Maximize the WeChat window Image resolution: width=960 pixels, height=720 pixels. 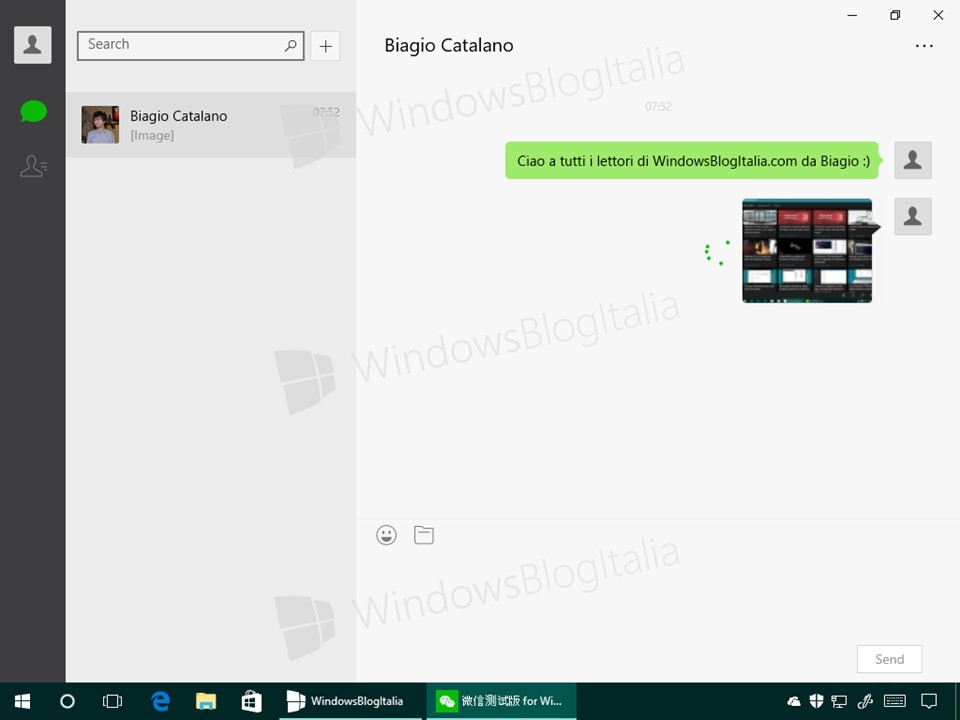pos(894,15)
